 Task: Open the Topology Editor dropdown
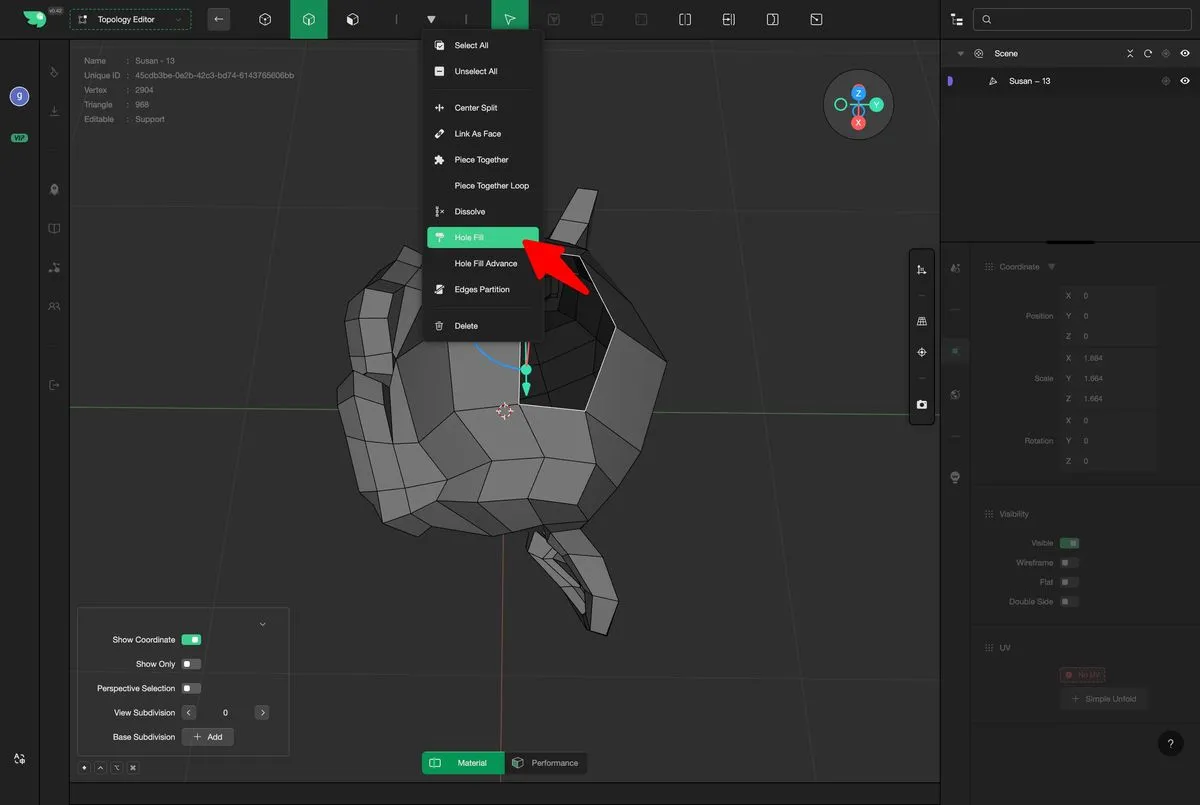(130, 20)
